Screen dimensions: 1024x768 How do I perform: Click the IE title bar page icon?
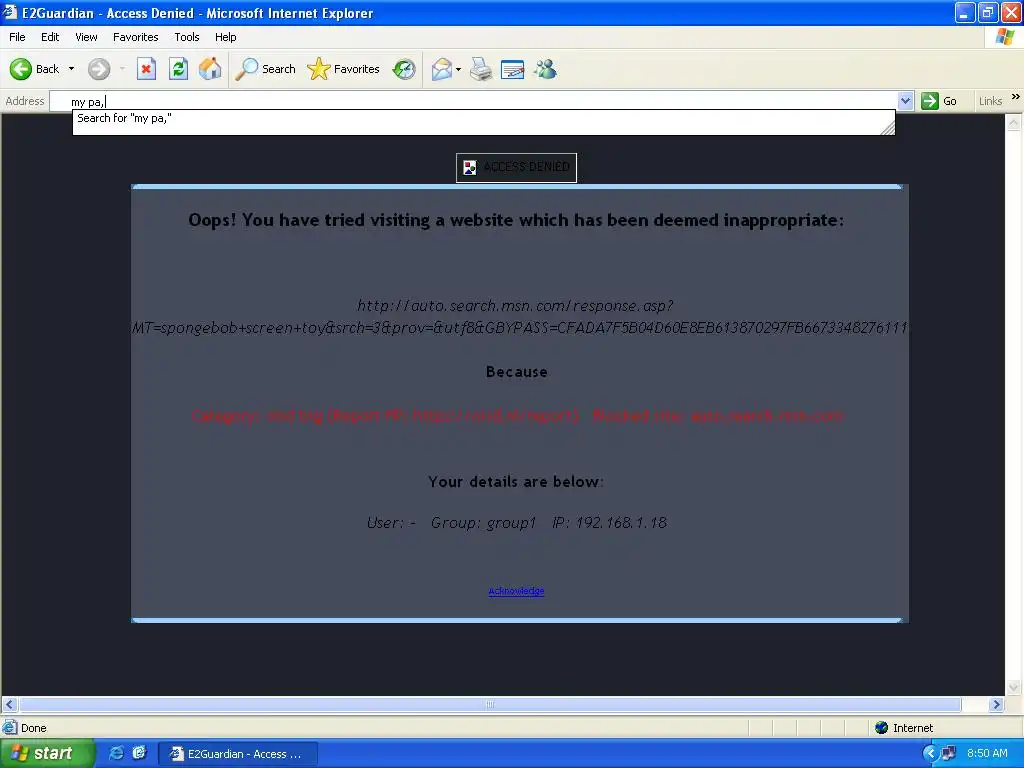[10, 12]
